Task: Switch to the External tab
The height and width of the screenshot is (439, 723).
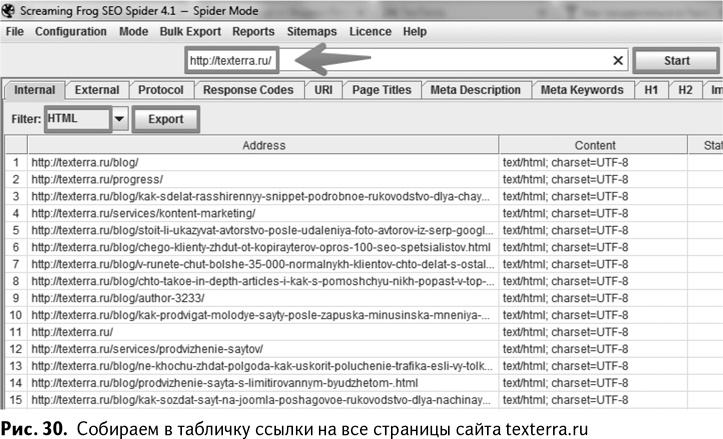Action: [x=96, y=90]
